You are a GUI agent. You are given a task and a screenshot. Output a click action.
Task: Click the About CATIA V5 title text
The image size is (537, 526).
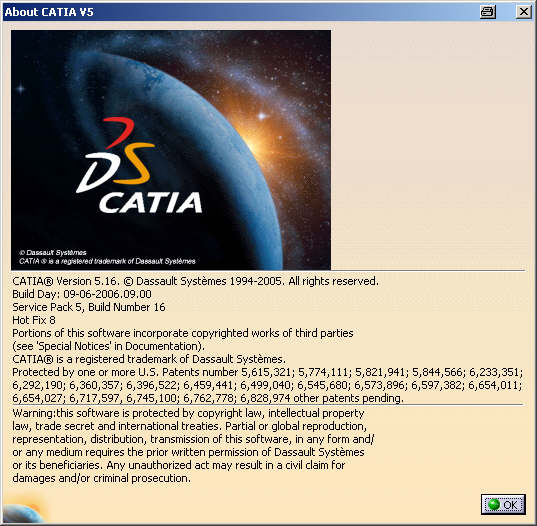(49, 12)
